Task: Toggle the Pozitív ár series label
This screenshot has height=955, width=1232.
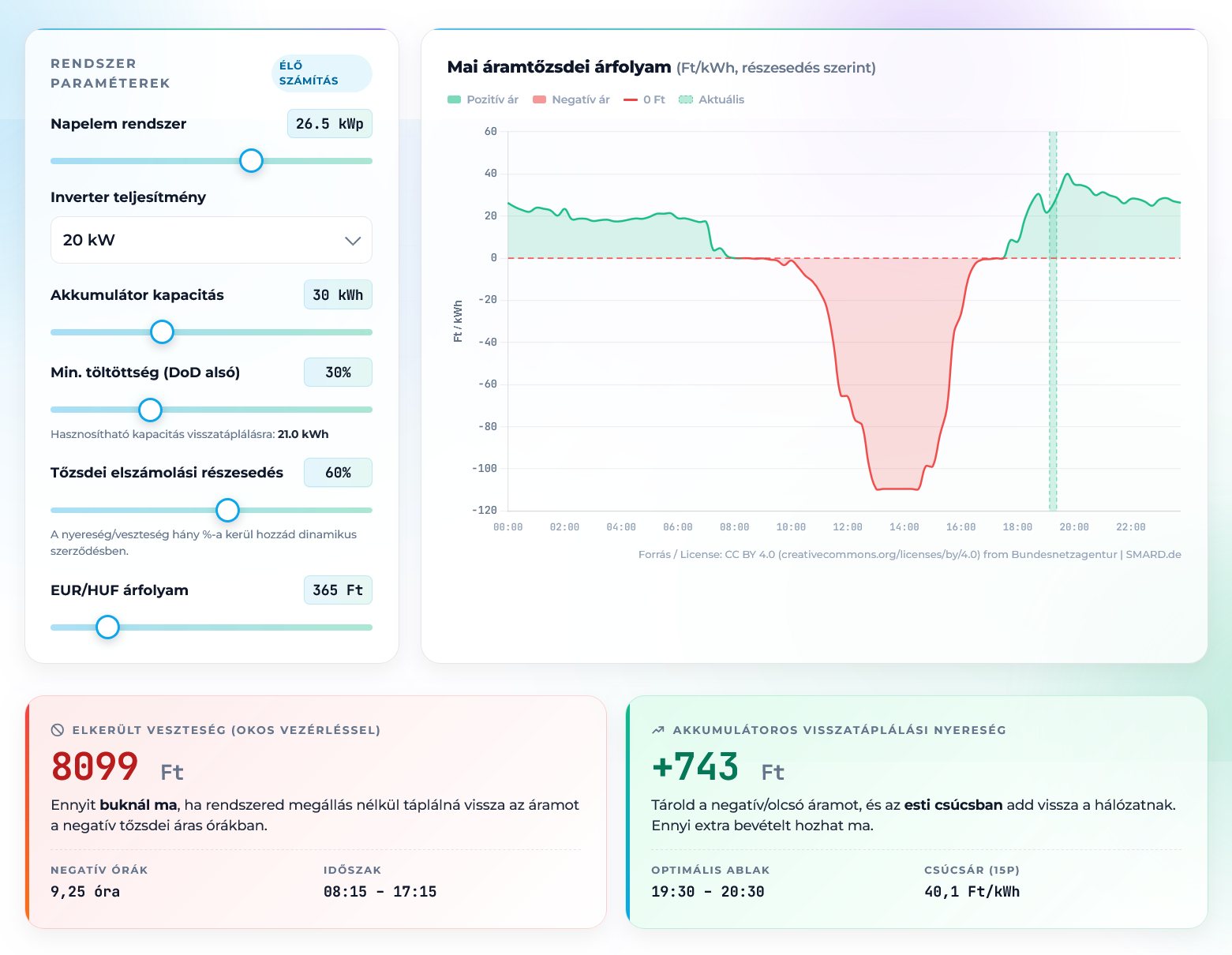Action: click(x=492, y=99)
